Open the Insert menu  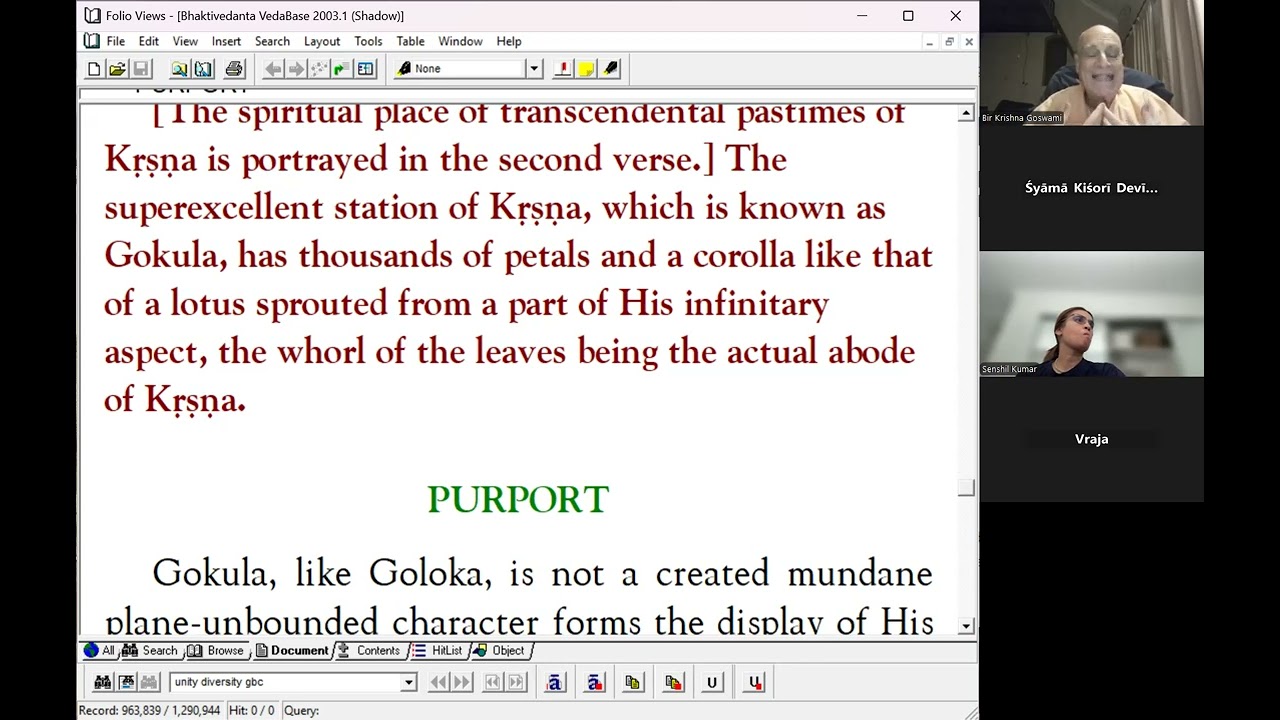click(x=226, y=41)
